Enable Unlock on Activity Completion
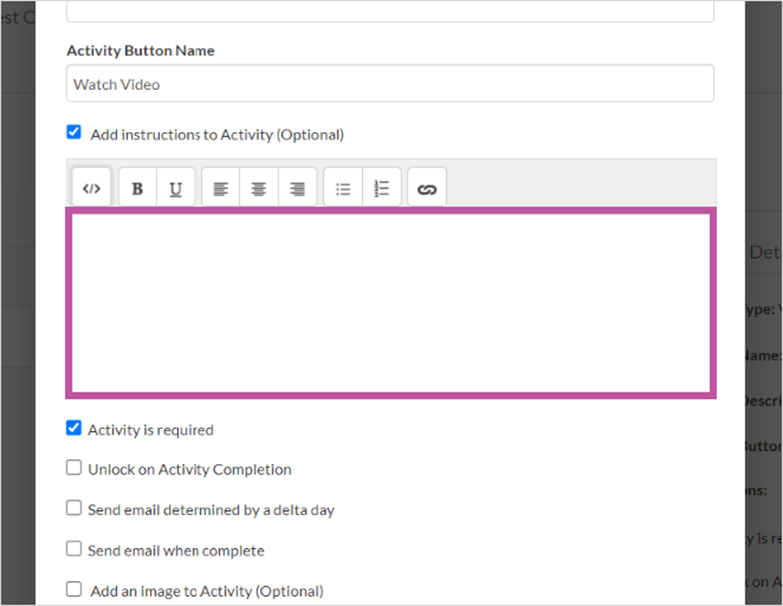 pyautogui.click(x=74, y=468)
